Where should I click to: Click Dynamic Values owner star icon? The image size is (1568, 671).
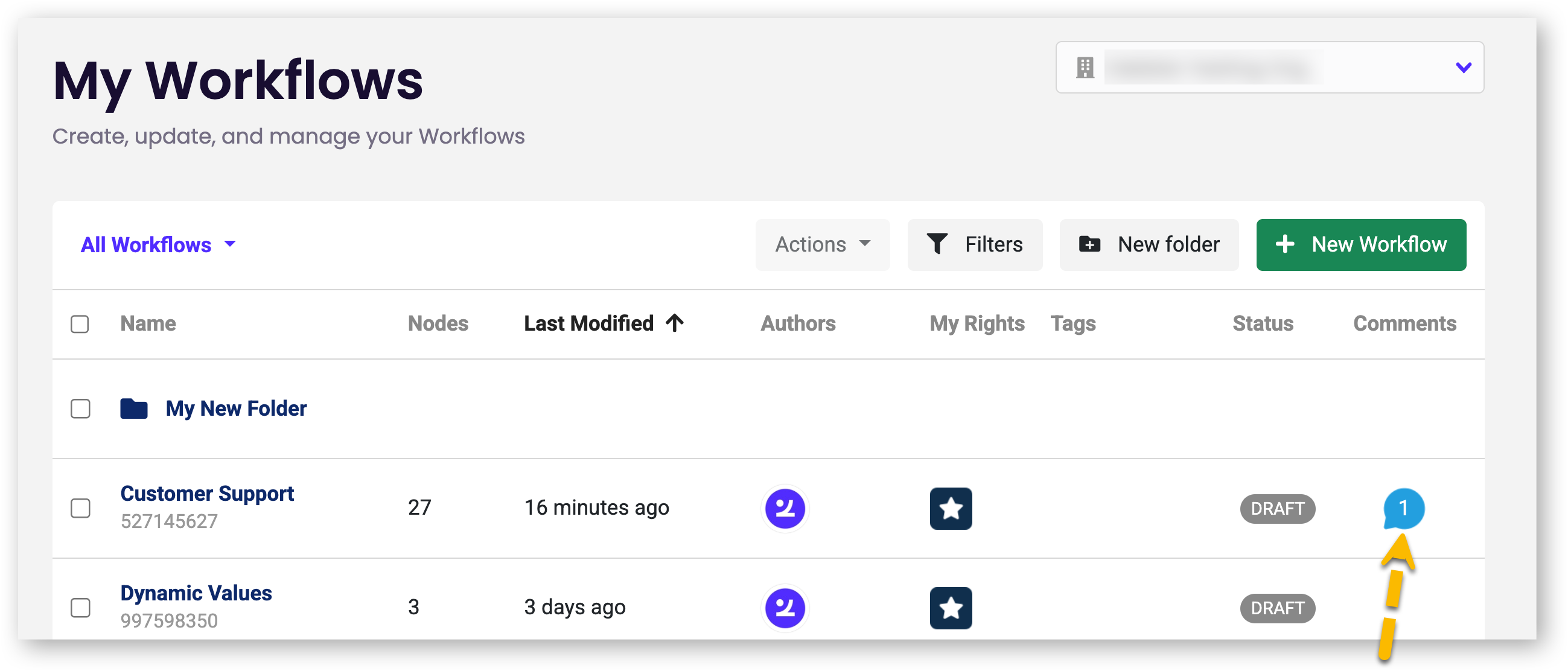[x=950, y=607]
